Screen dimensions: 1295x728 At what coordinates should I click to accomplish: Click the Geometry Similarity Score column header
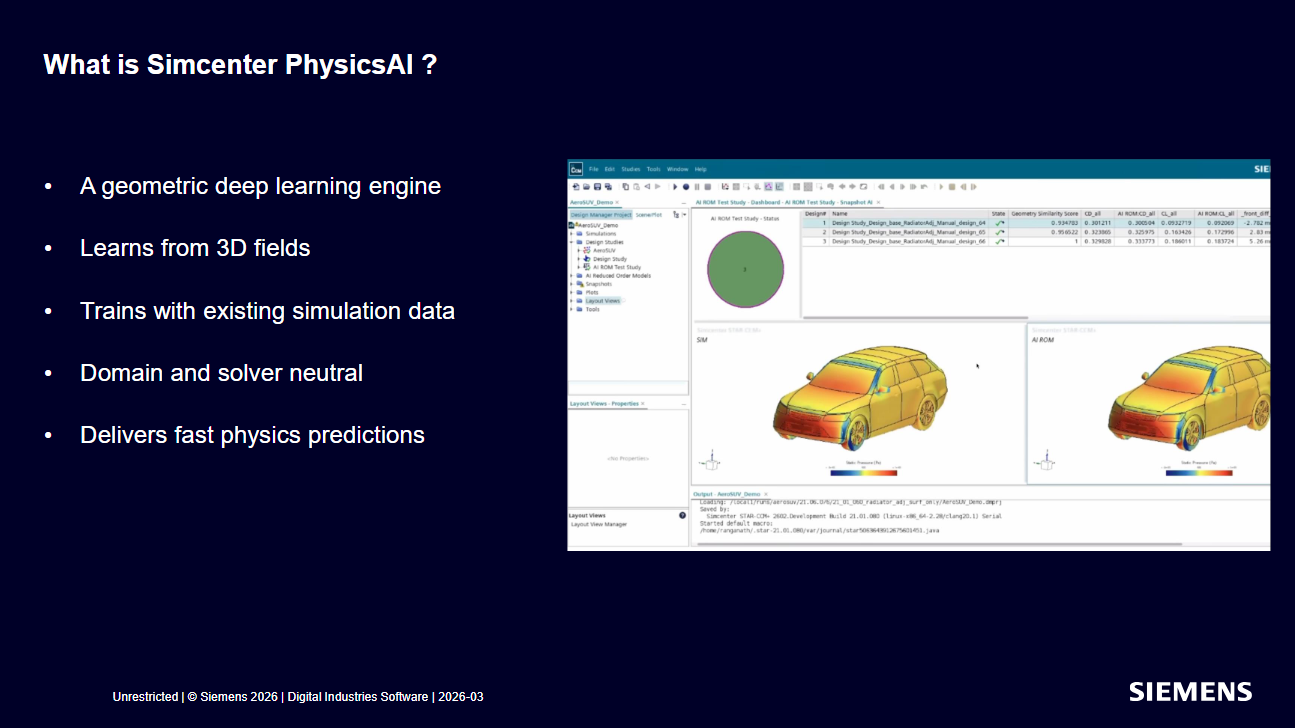tap(1045, 213)
